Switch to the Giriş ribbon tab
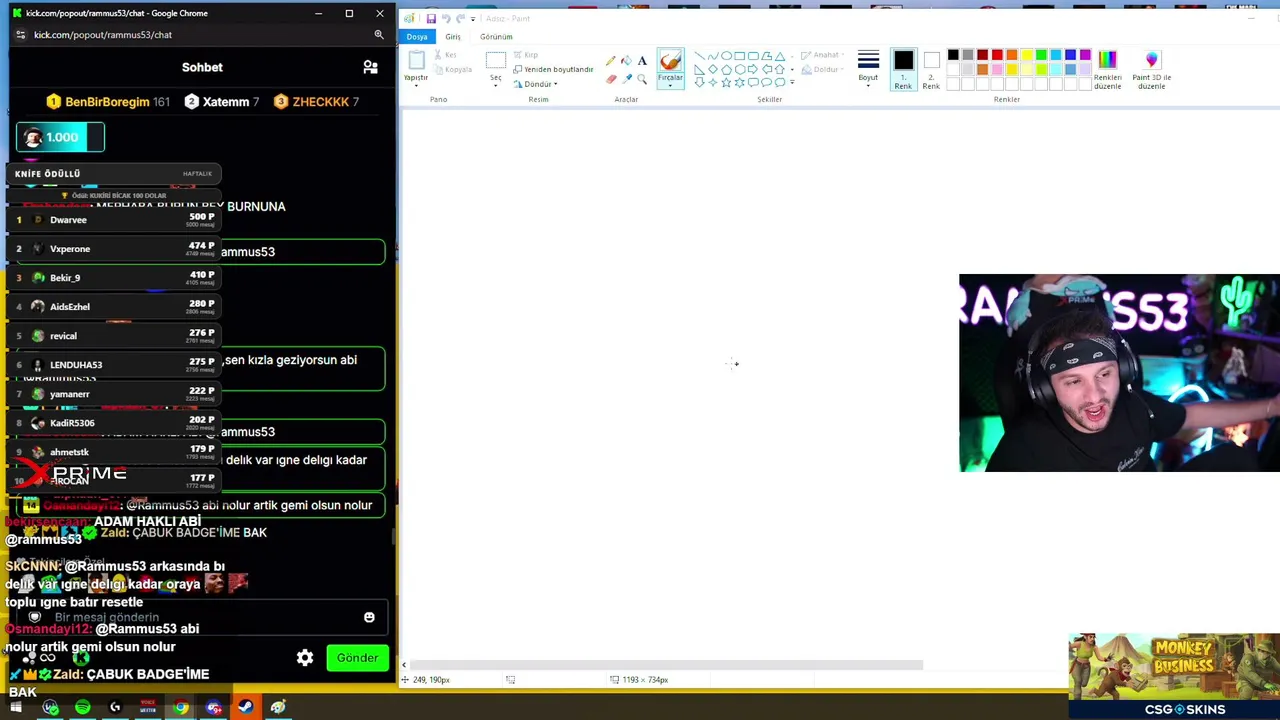This screenshot has height=720, width=1280. (x=453, y=37)
